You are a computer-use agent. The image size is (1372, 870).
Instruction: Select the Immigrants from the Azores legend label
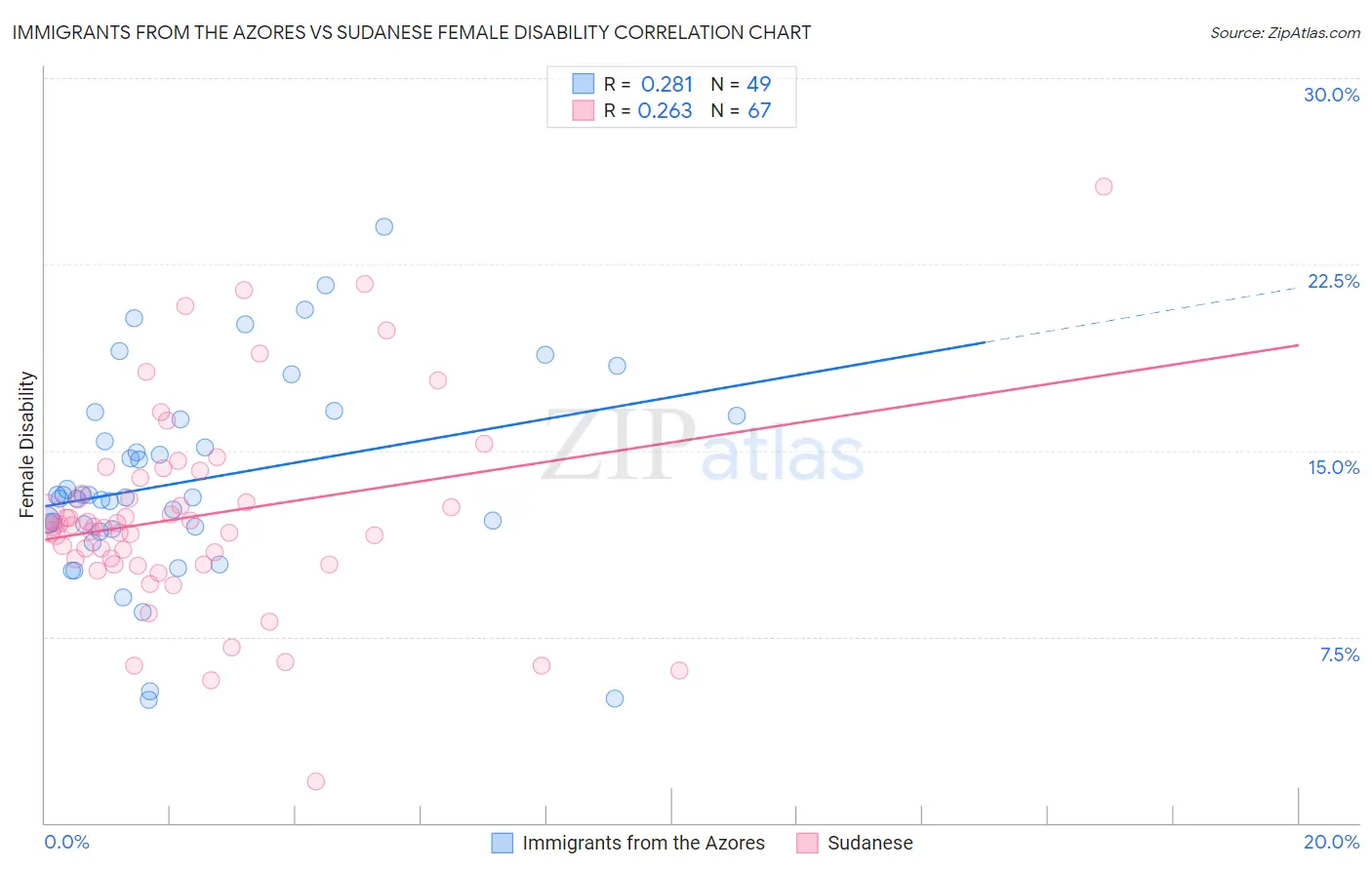pos(643,843)
